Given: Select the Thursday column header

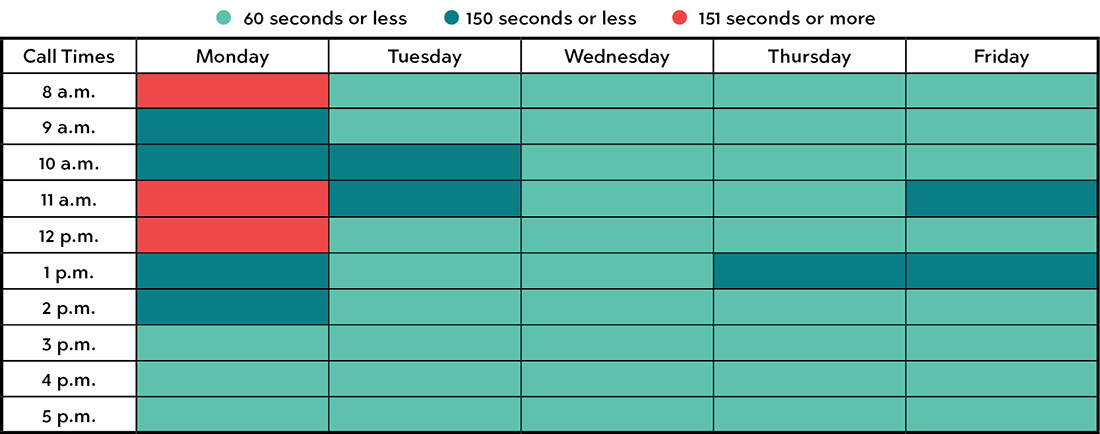Looking at the screenshot, I should click(808, 56).
